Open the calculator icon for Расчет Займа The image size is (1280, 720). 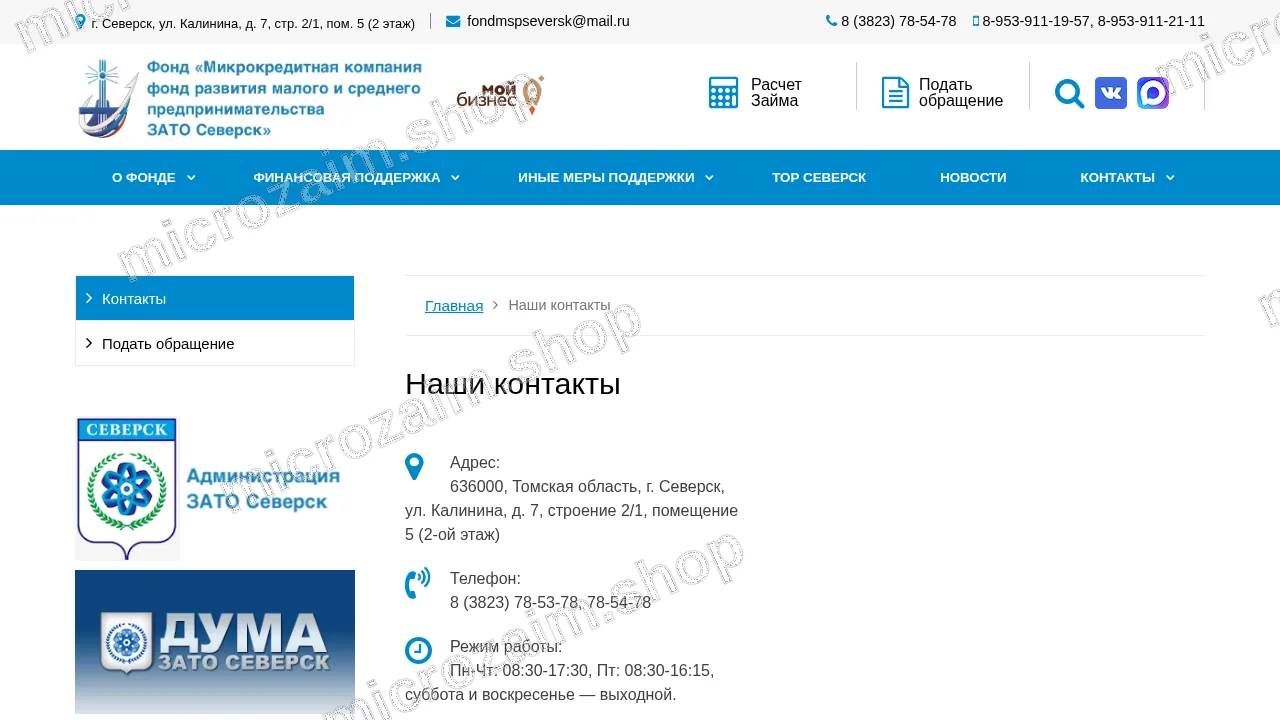(723, 93)
